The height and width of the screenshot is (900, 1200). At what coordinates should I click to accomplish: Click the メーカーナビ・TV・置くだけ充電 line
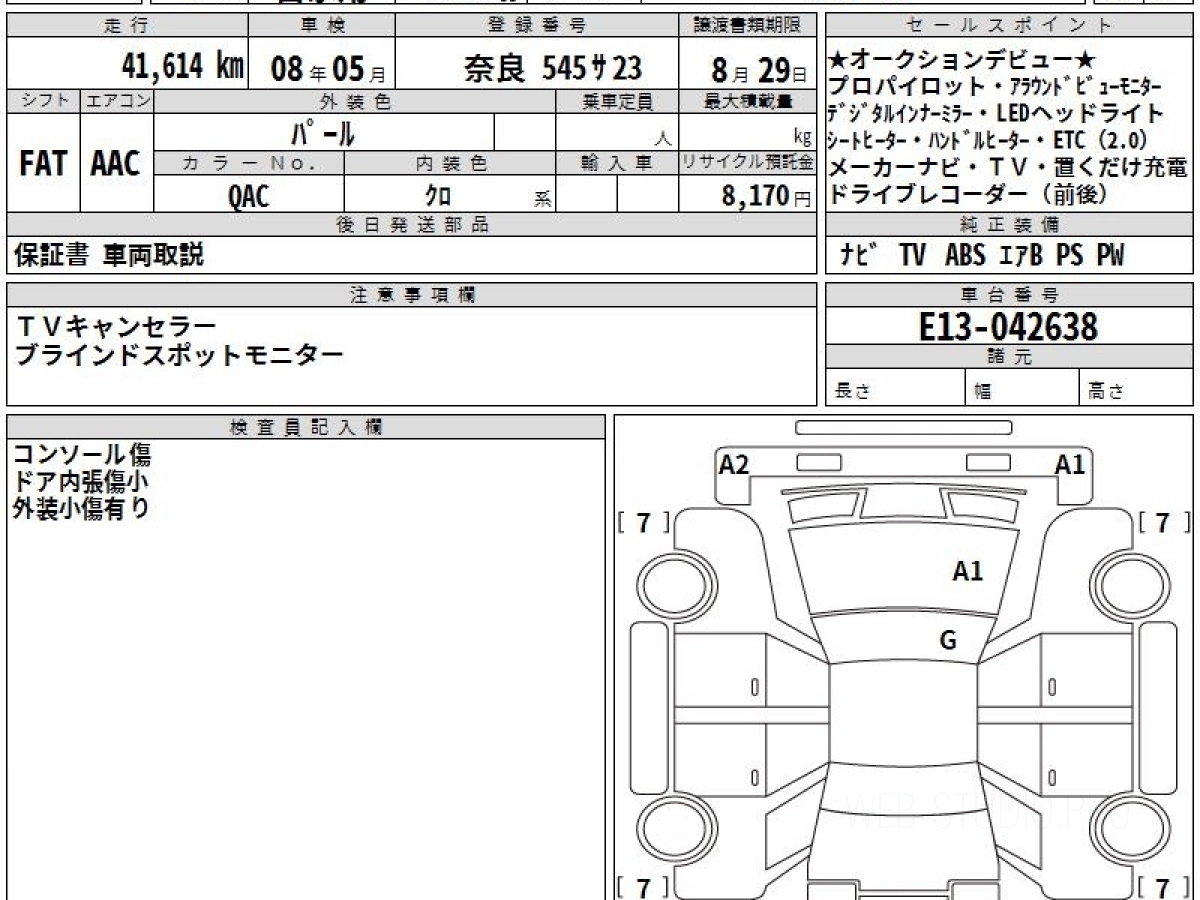[1010, 167]
